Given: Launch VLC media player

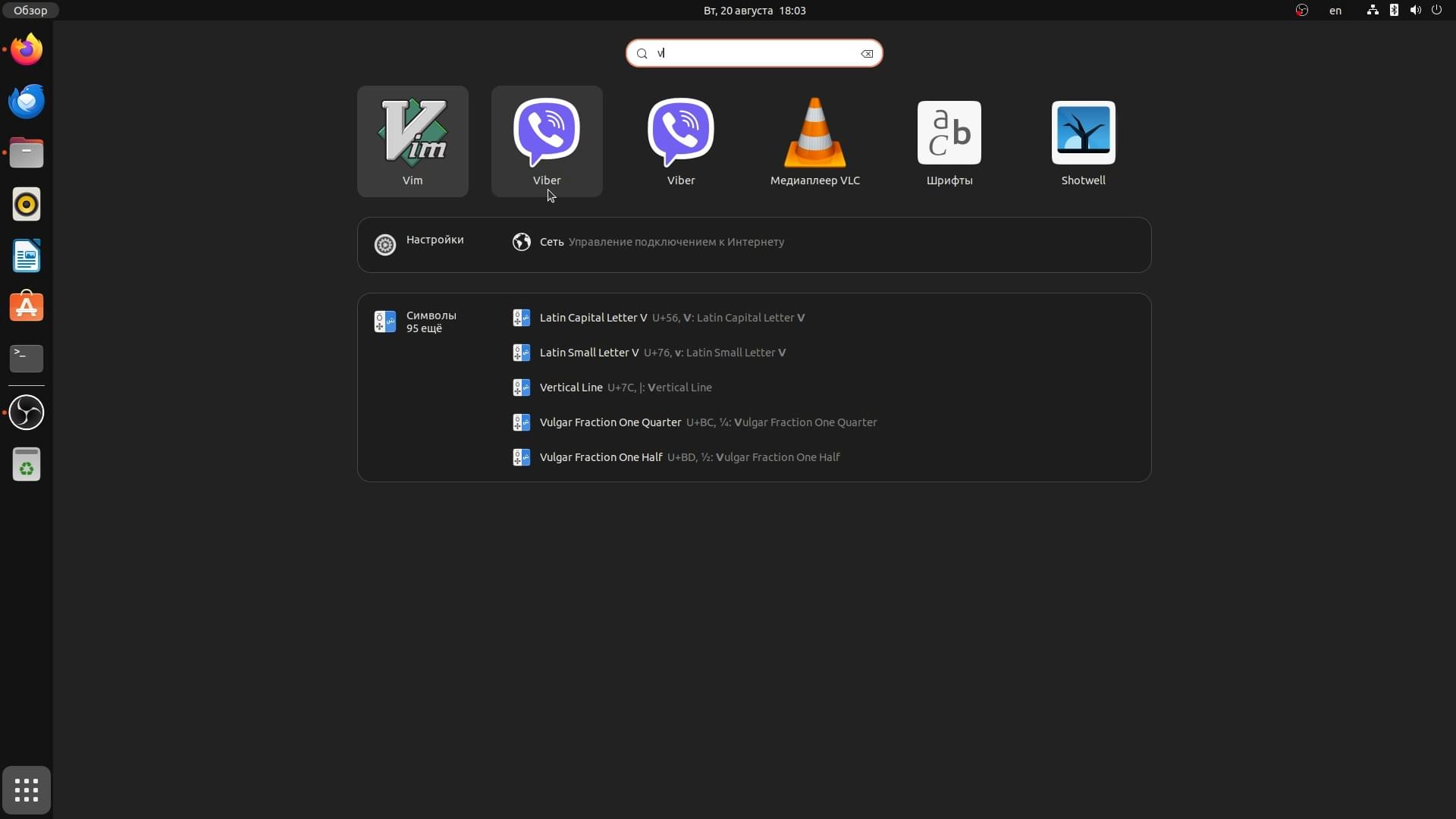Looking at the screenshot, I should (x=815, y=141).
